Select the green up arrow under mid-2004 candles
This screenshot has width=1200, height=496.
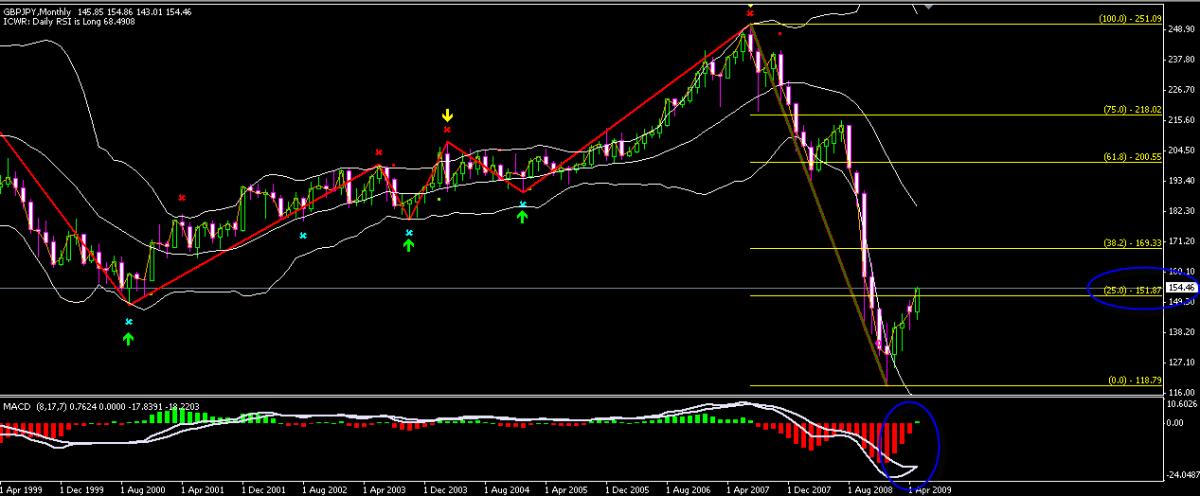click(x=522, y=216)
